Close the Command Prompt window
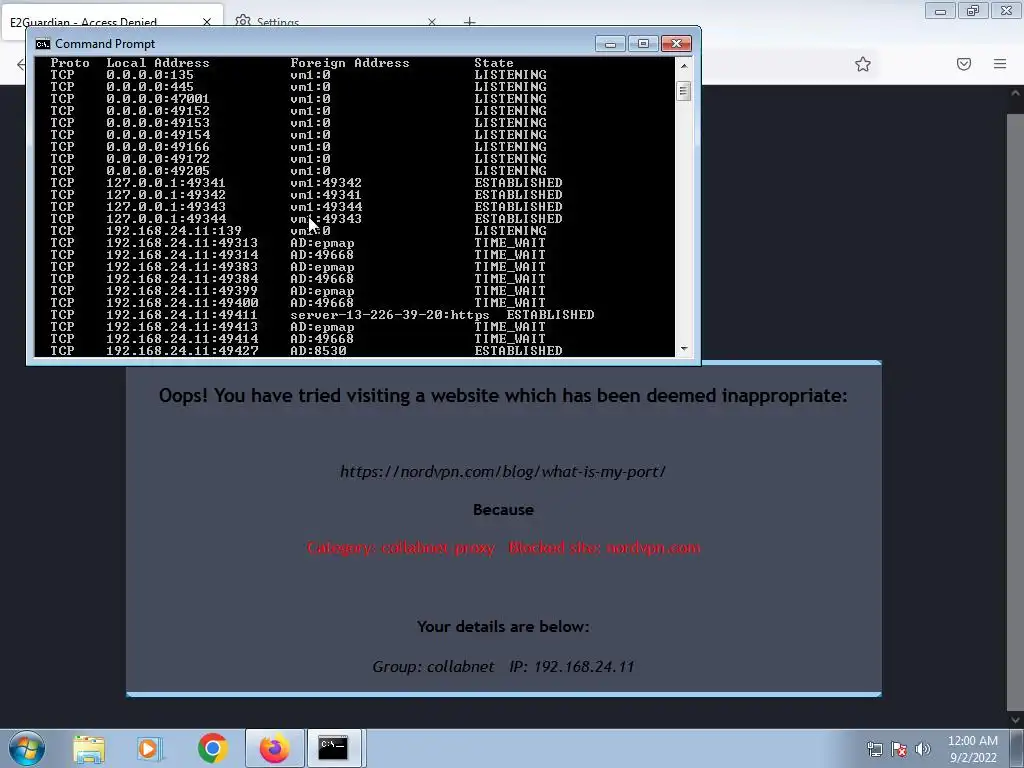Image resolution: width=1024 pixels, height=768 pixels. tap(677, 44)
